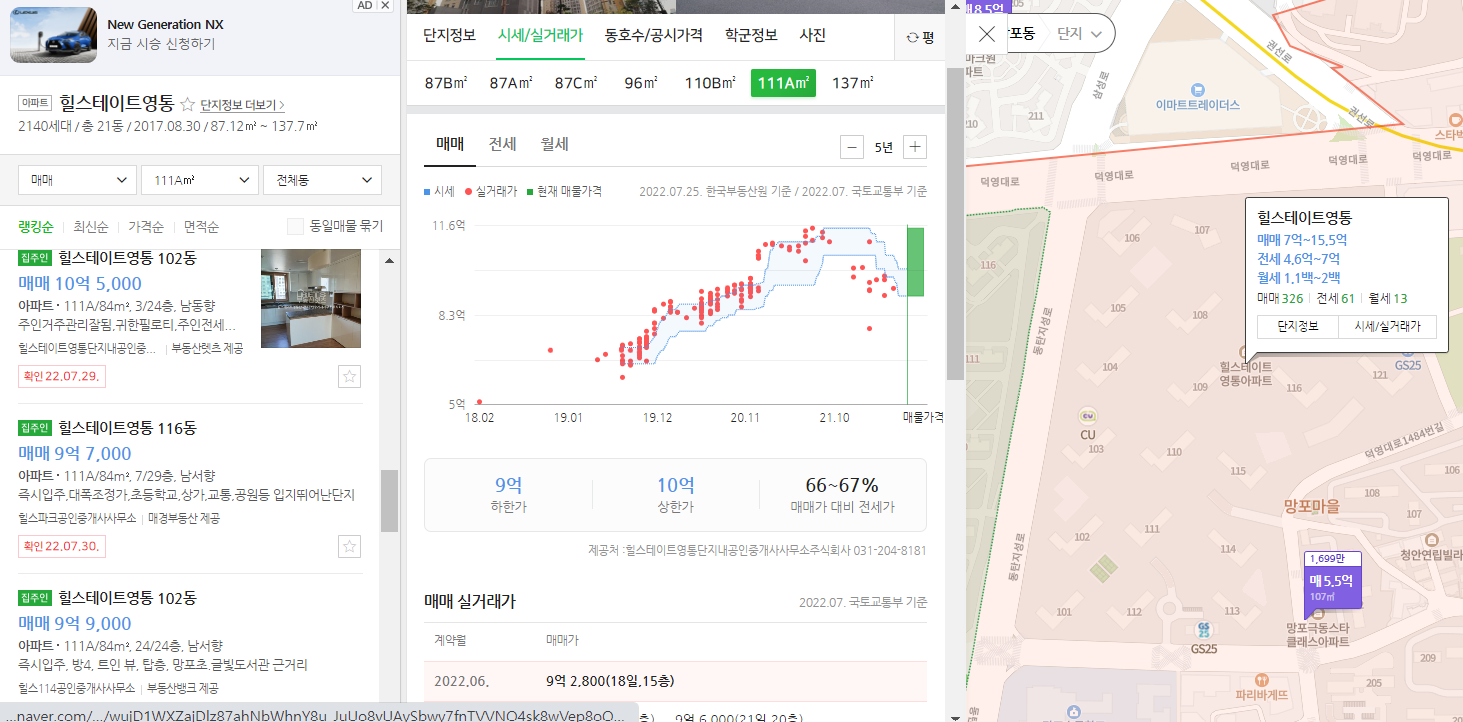
Task: Close the Lexus ad with X icon
Action: [x=385, y=6]
